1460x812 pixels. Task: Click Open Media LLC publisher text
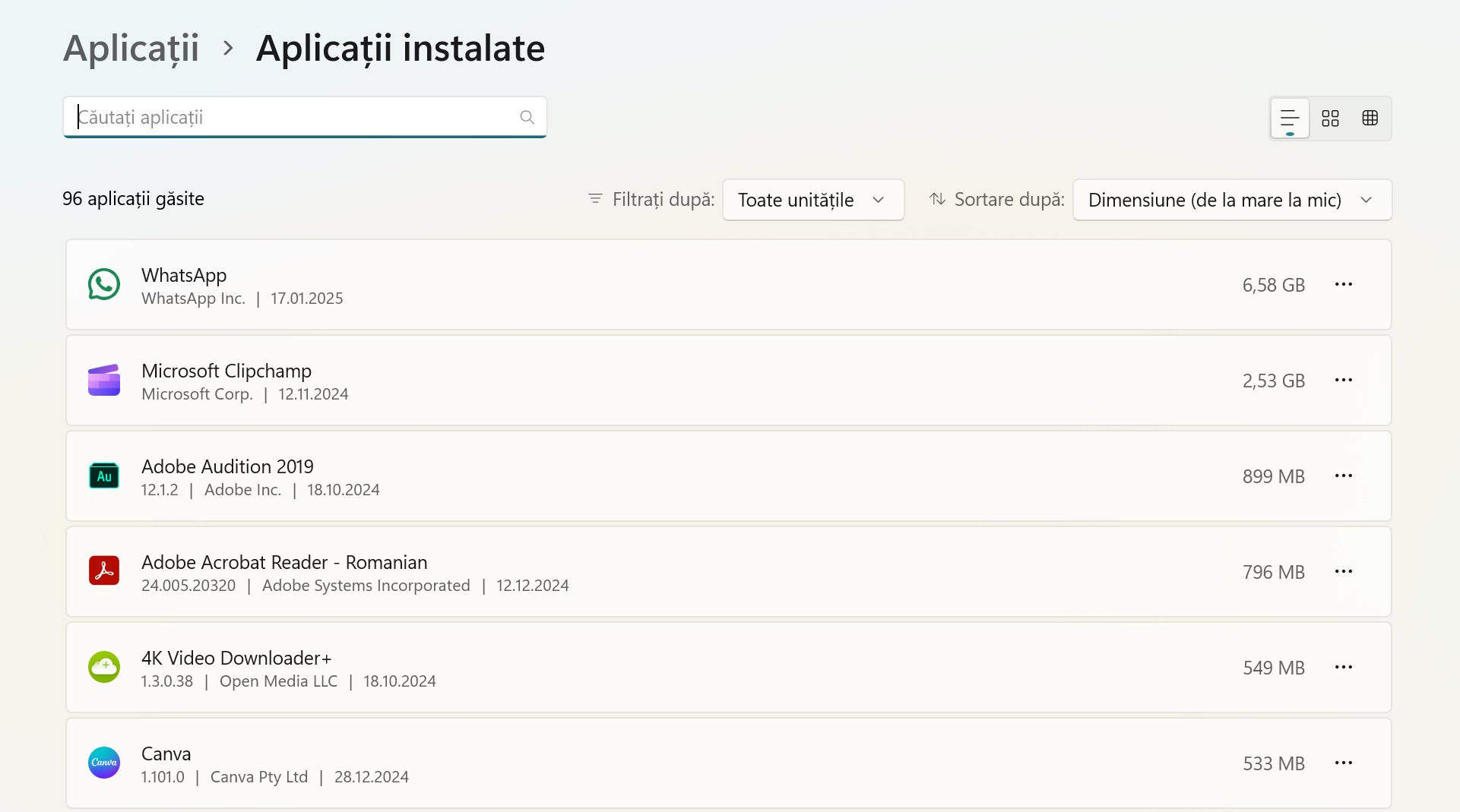point(278,681)
